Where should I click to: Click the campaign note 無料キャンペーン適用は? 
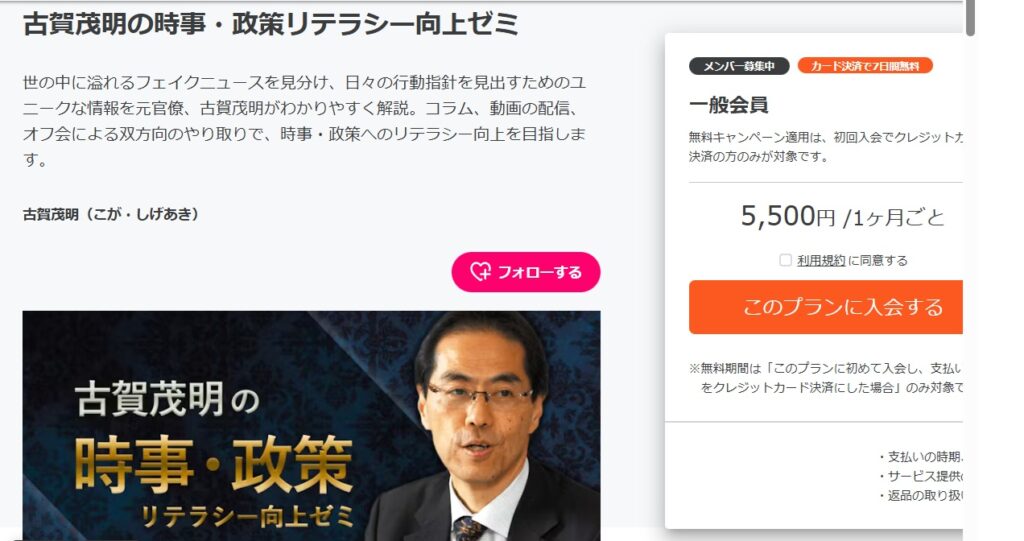pos(825,147)
